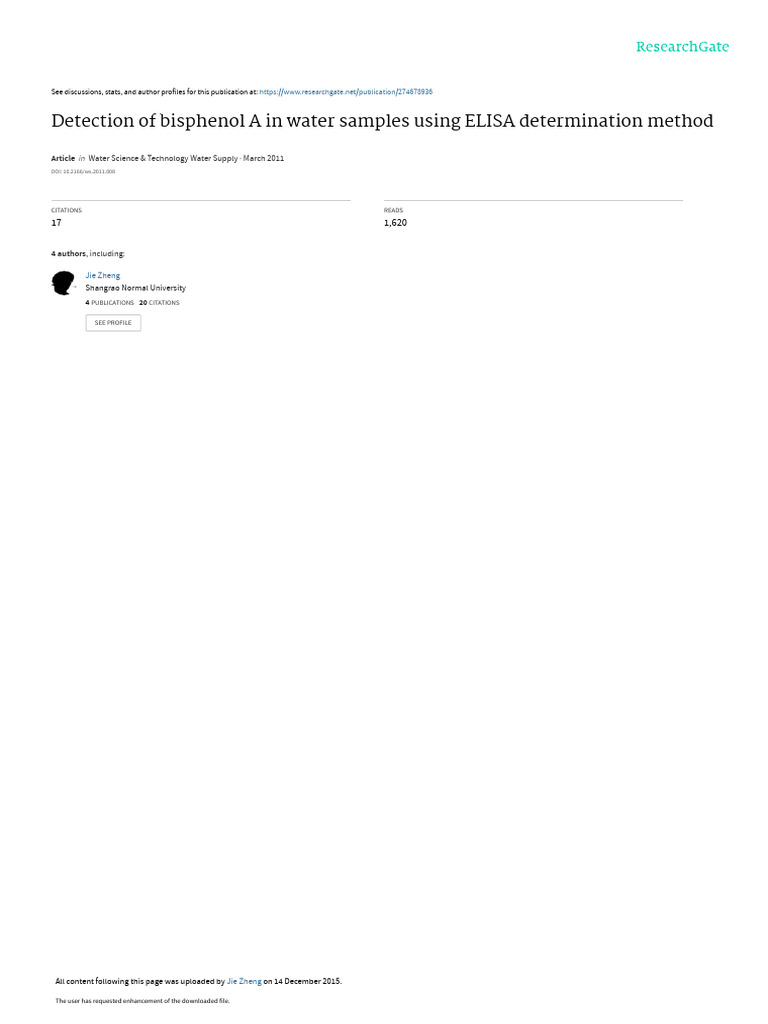Click the file enhancement request notice

tap(142, 1000)
